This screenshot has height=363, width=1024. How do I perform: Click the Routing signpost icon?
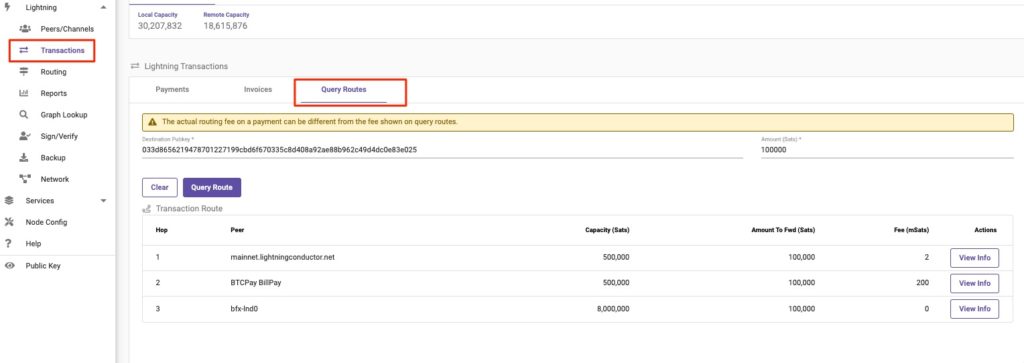point(24,72)
